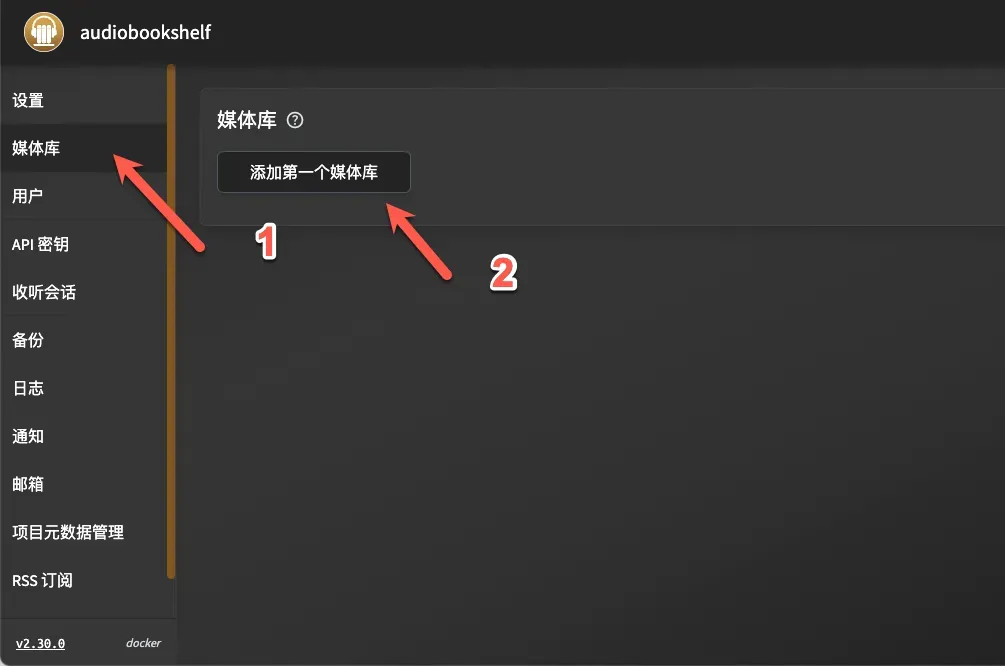Screen dimensions: 1005x666
Task: Click the v2.30.0 version link
Action: pyautogui.click(x=40, y=644)
